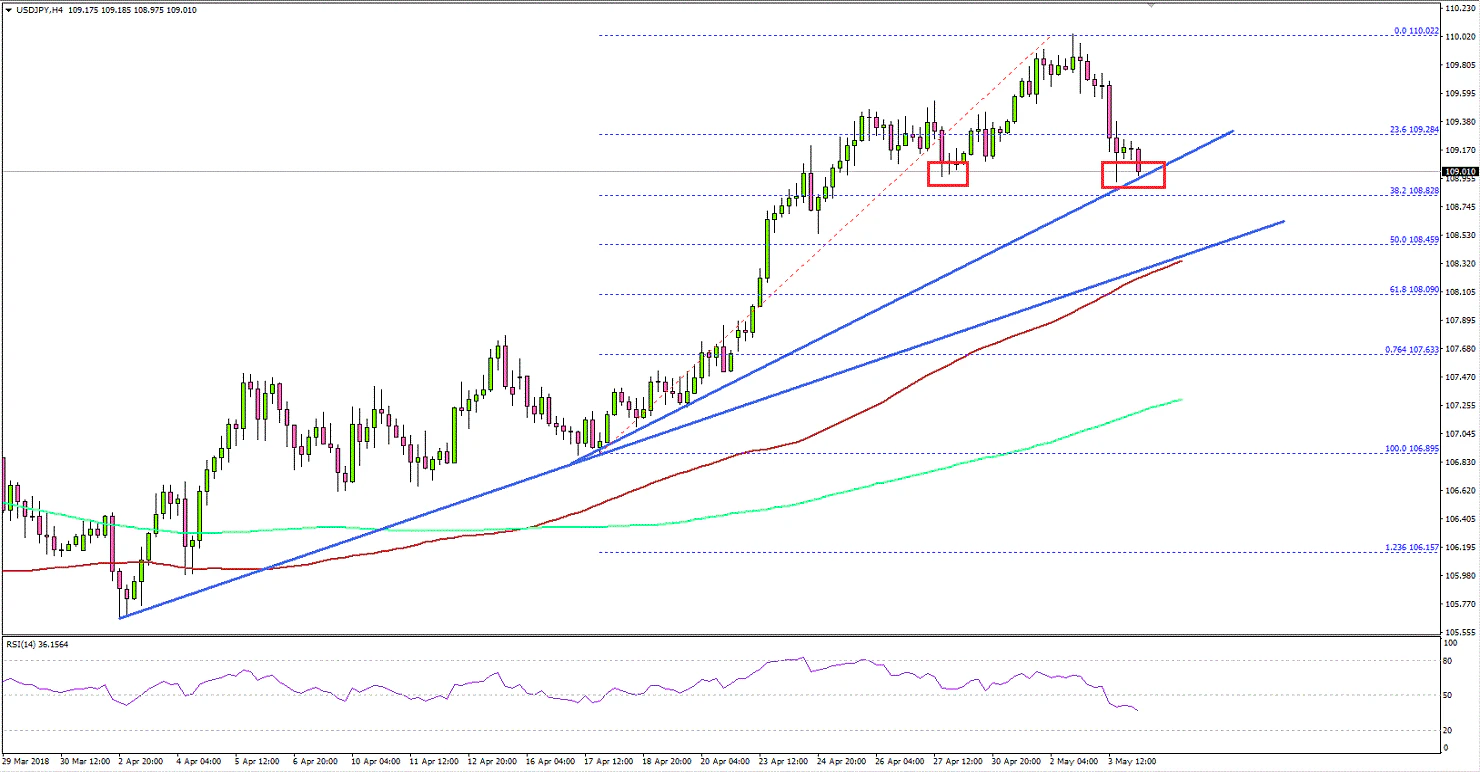Select the 50.0 108.459 Fibonacci label
The image size is (1480, 772).
coord(1413,240)
